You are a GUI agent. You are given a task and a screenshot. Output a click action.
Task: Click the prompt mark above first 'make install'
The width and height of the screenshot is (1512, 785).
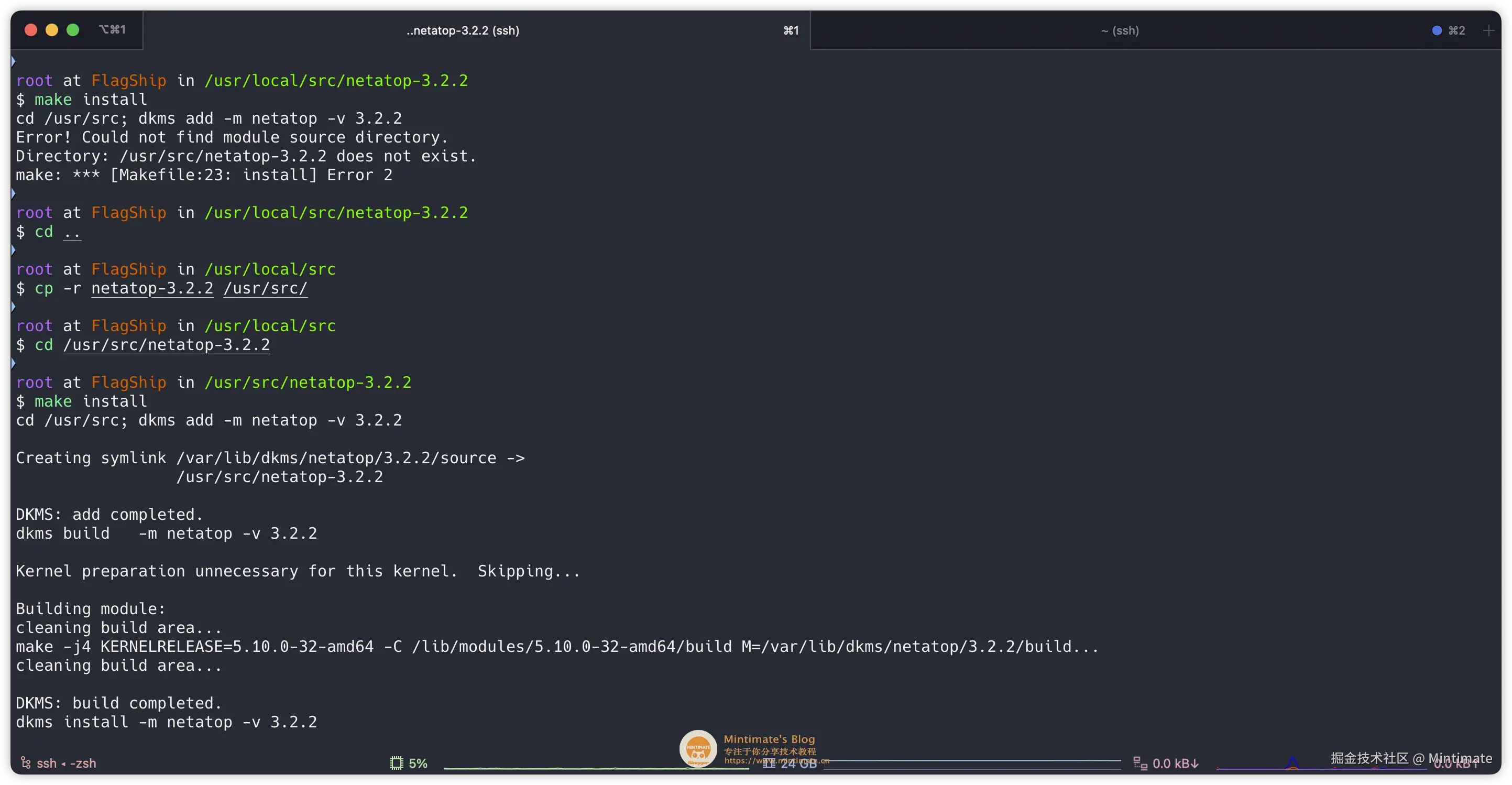[x=13, y=61]
